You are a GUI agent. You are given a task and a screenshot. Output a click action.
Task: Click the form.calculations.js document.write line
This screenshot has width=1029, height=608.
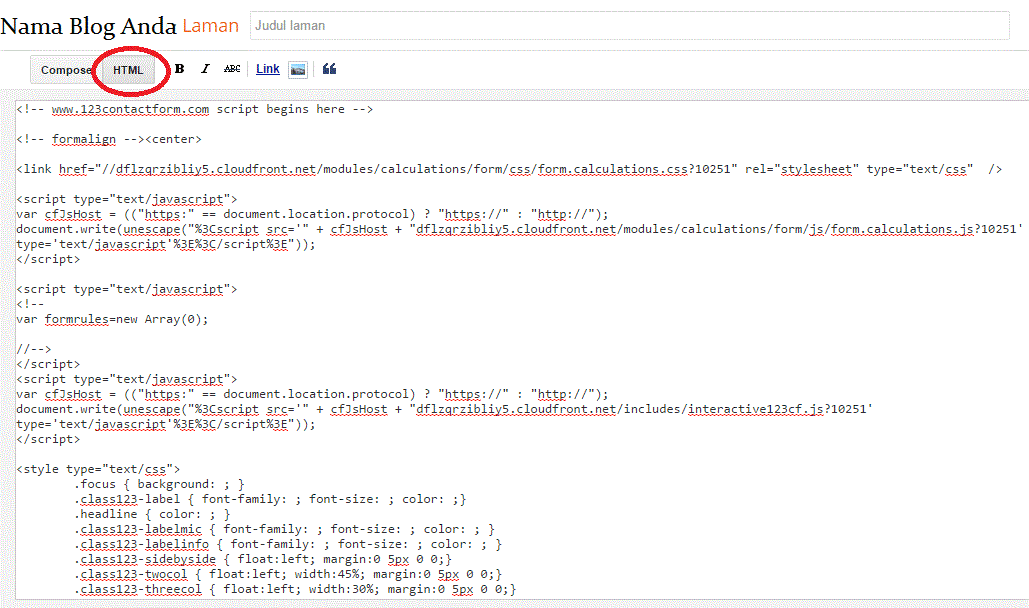pos(520,229)
